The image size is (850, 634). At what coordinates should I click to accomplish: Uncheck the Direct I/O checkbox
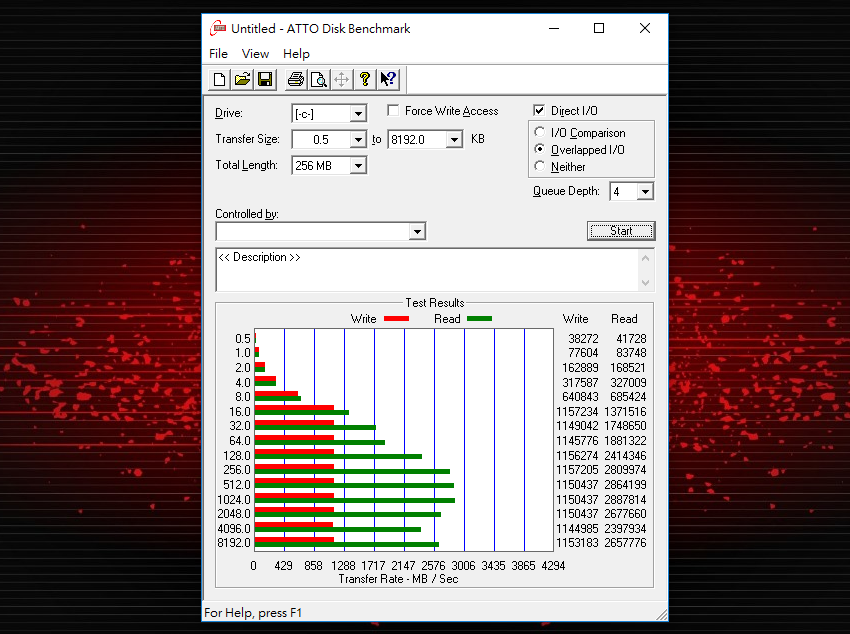click(540, 111)
